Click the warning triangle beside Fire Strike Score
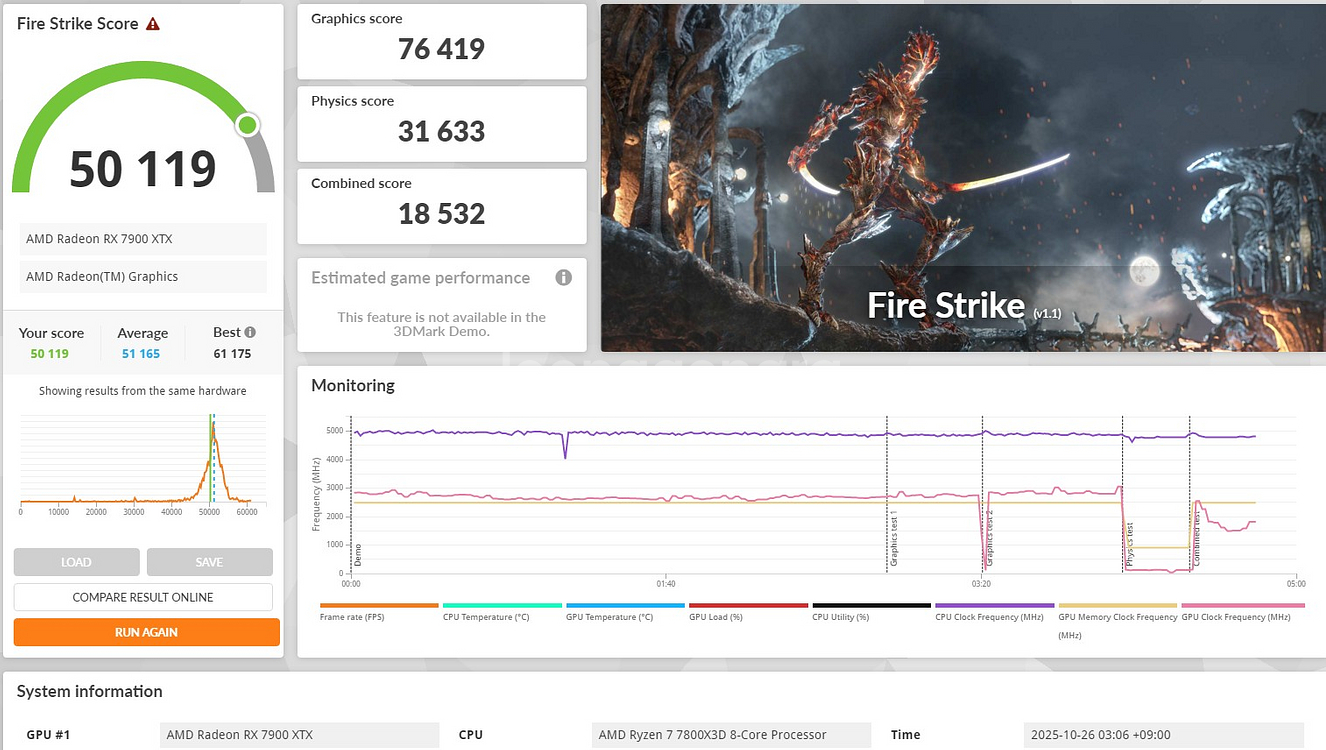 (x=153, y=24)
